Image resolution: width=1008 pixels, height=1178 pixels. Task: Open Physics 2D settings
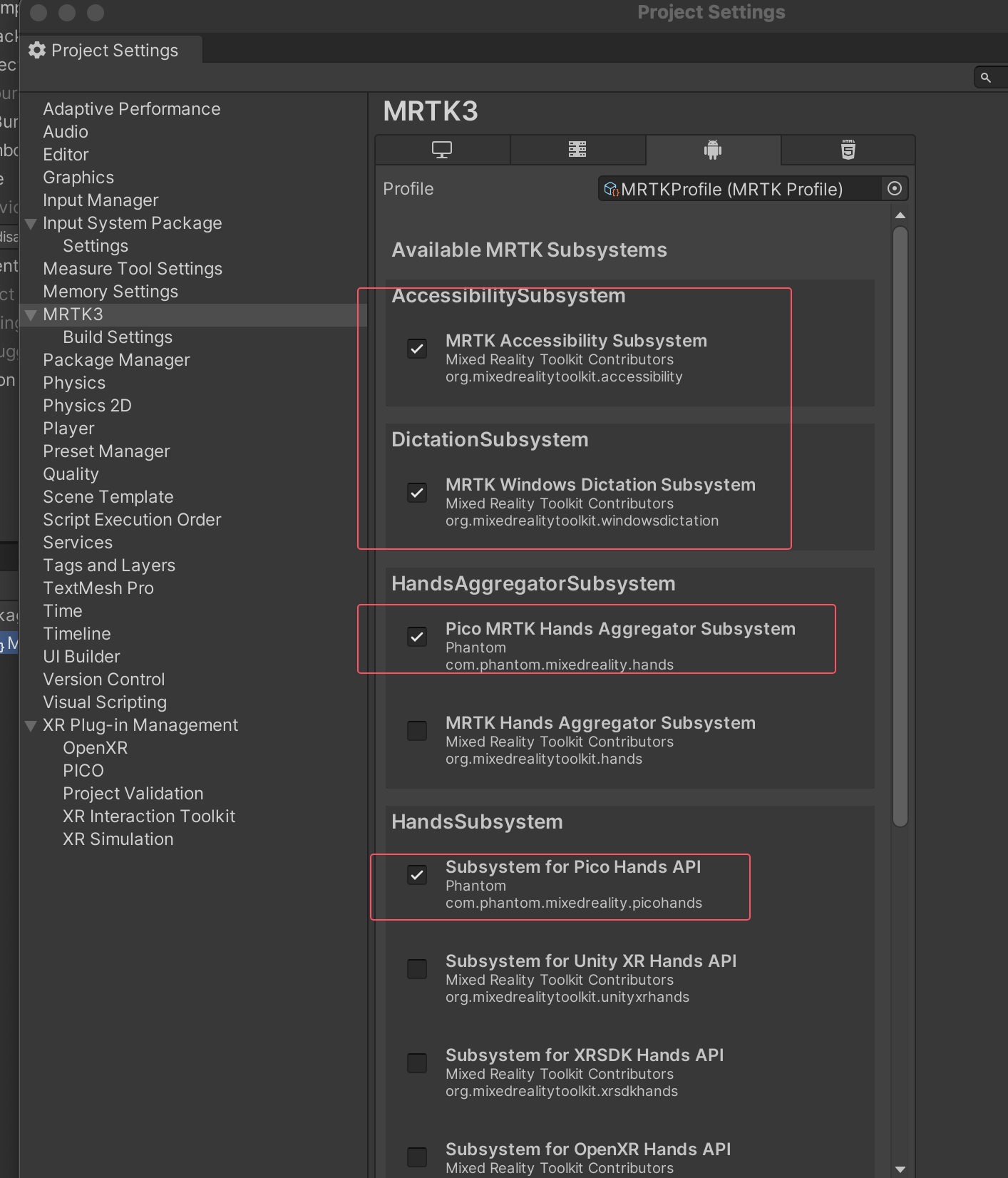tap(87, 406)
